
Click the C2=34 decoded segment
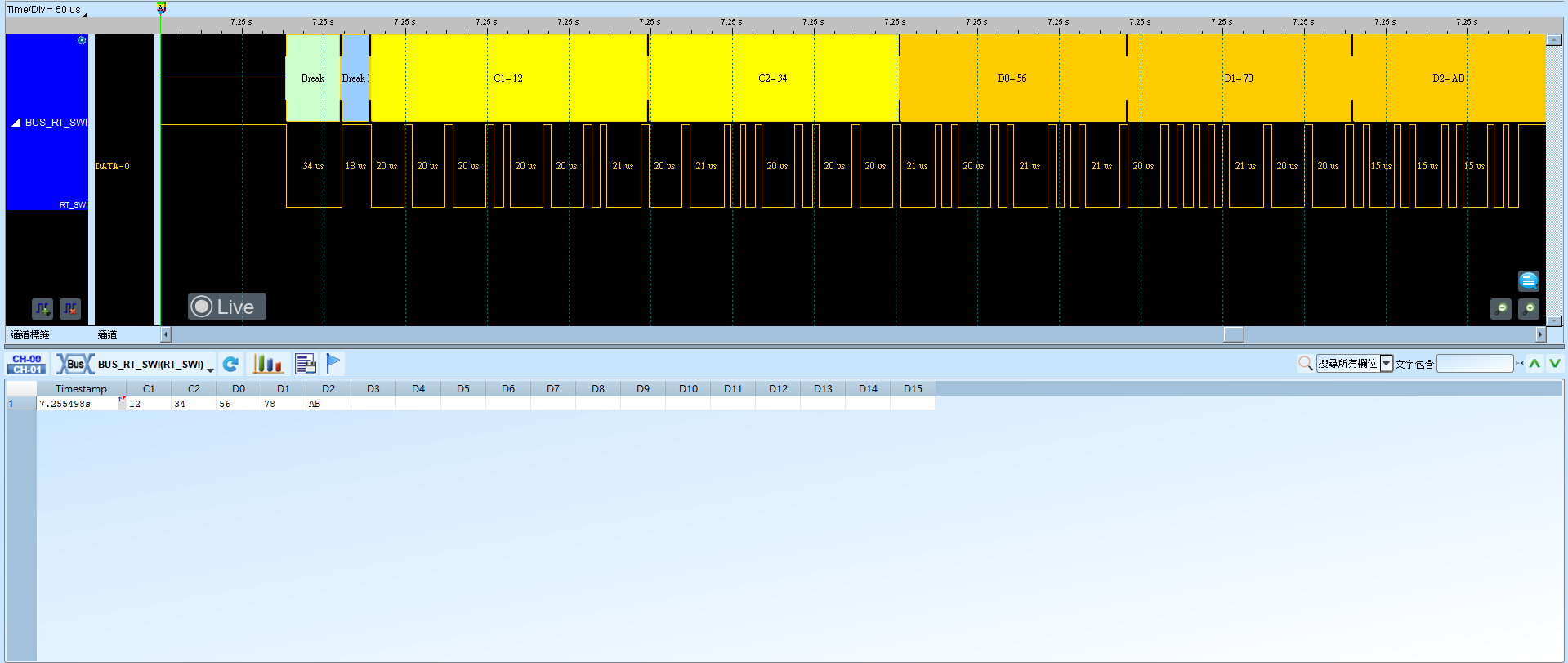pos(773,78)
